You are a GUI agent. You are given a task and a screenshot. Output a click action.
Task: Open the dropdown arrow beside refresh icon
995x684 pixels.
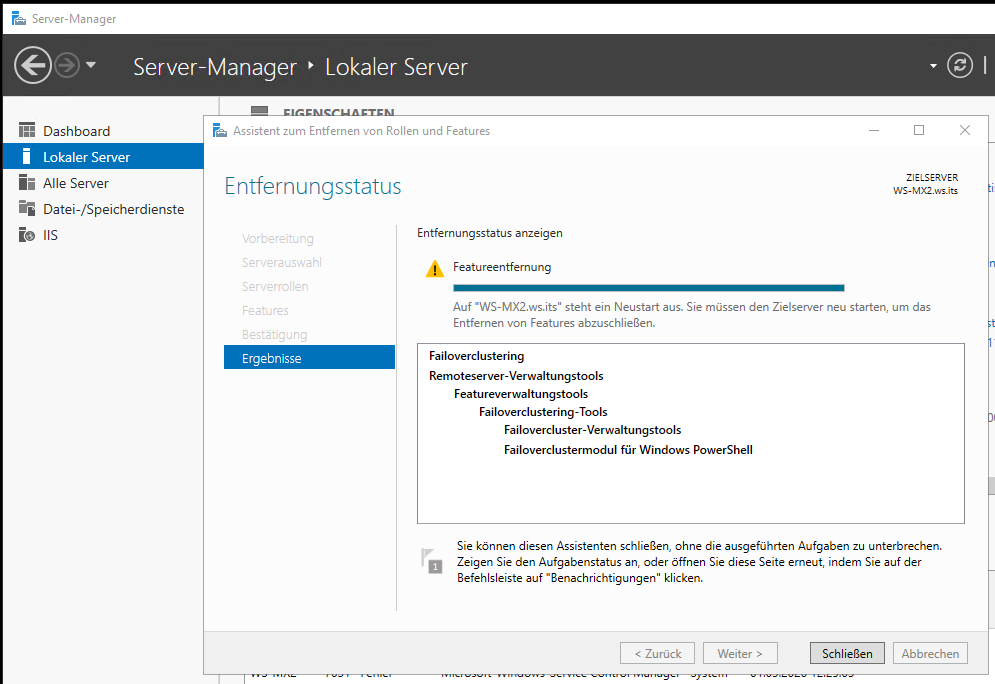click(x=933, y=65)
